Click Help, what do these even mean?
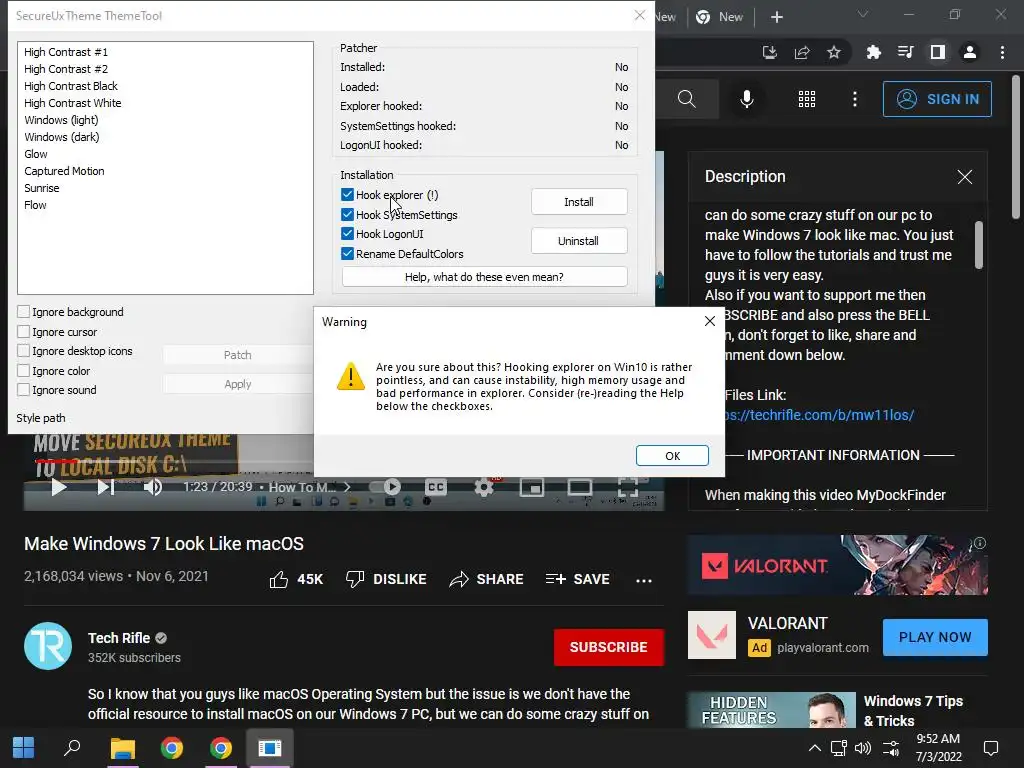Viewport: 1024px width, 768px height. click(484, 277)
